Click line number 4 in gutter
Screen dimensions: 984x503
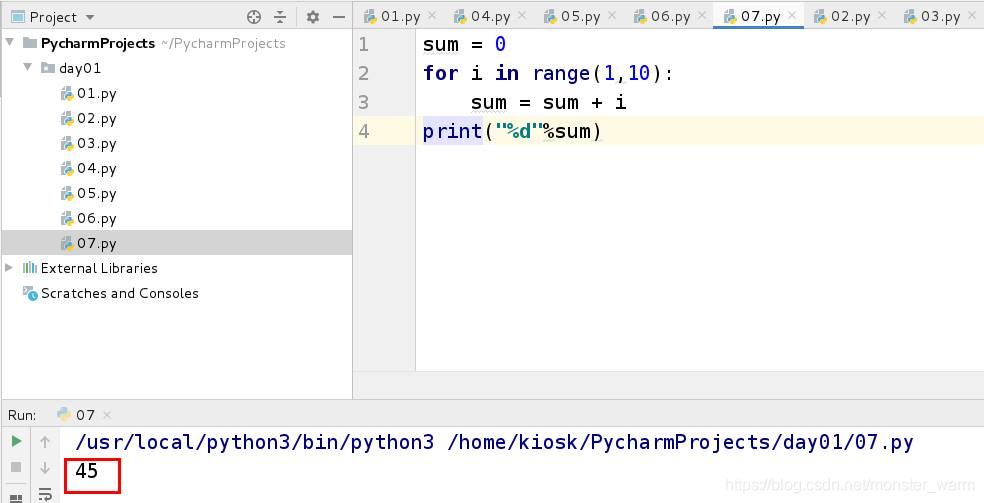tap(363, 132)
